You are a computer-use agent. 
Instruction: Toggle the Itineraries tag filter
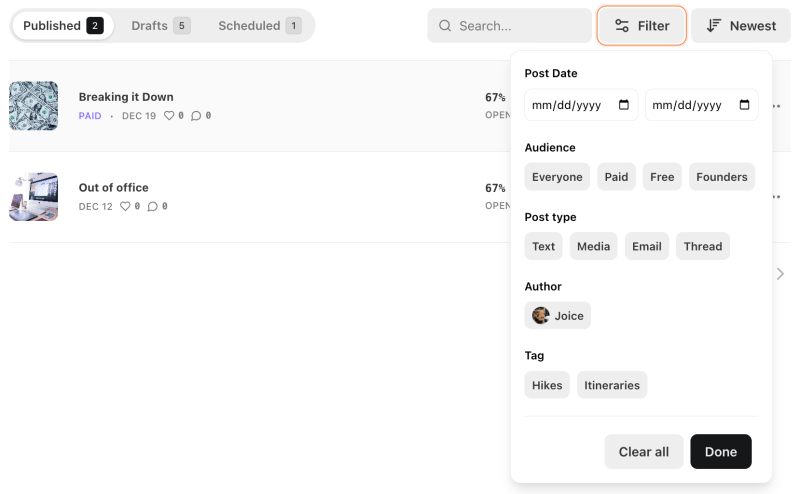click(x=612, y=385)
